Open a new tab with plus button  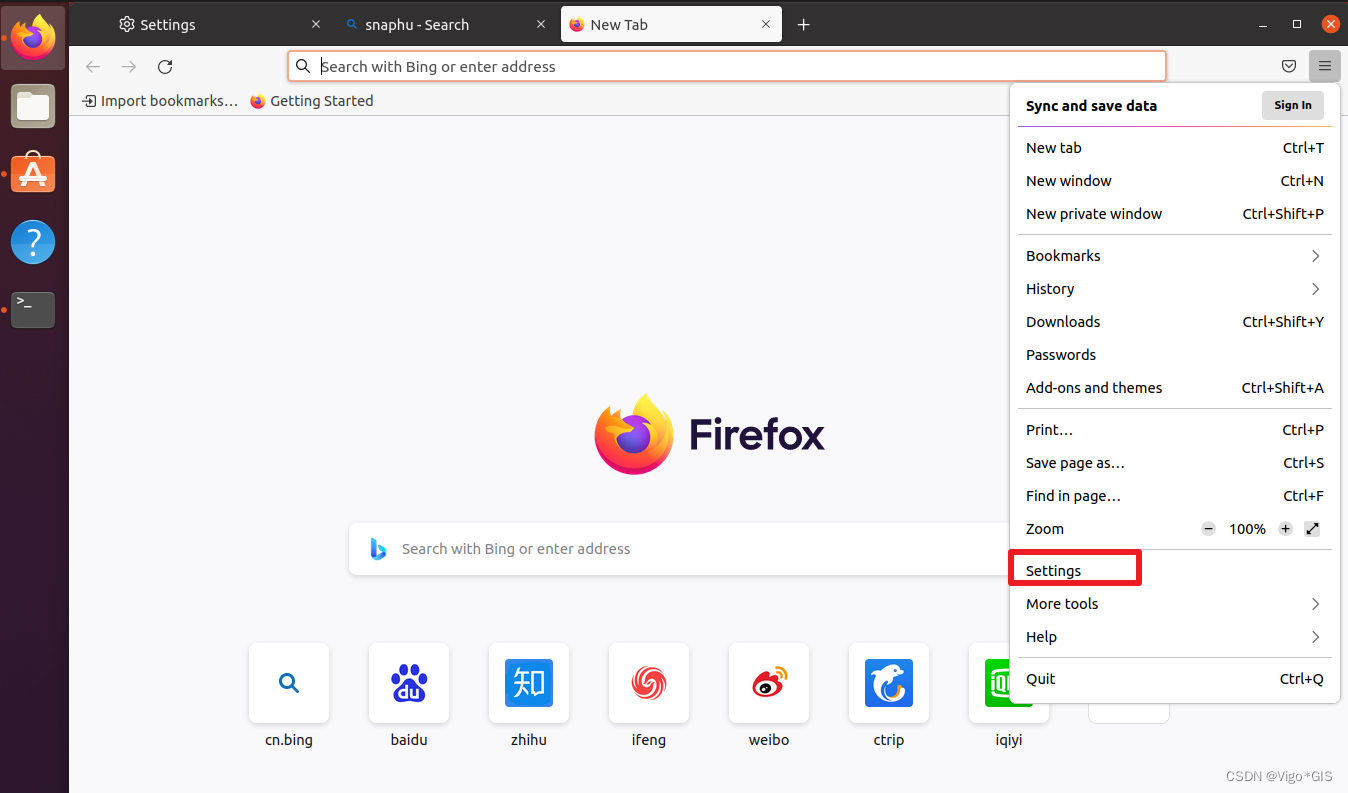[803, 24]
